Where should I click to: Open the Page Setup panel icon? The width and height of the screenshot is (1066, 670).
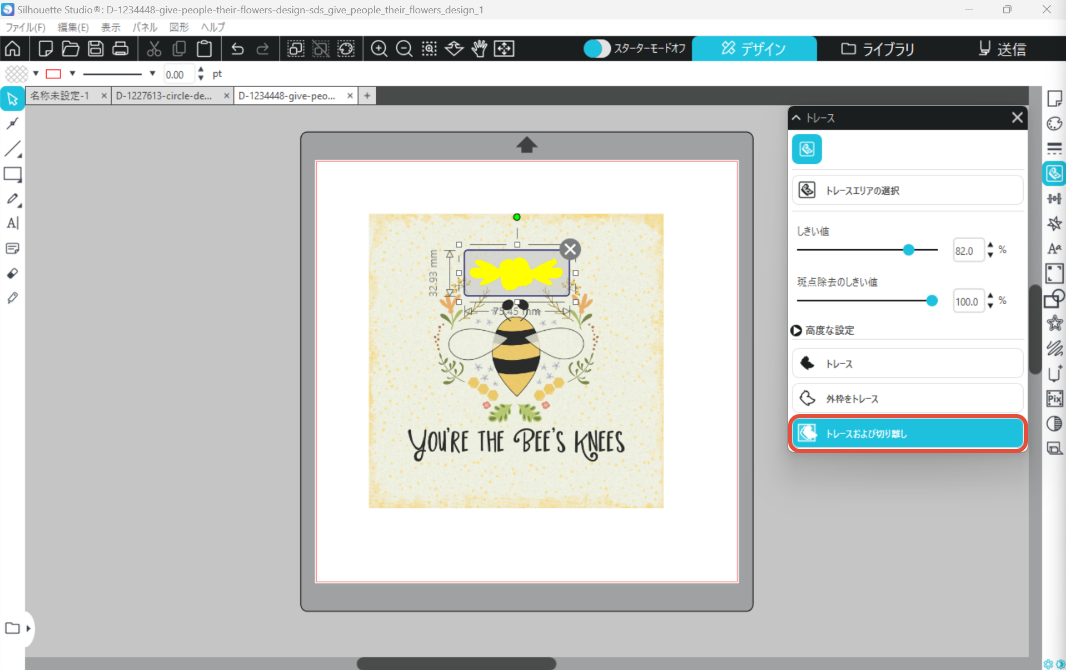pos(1054,99)
